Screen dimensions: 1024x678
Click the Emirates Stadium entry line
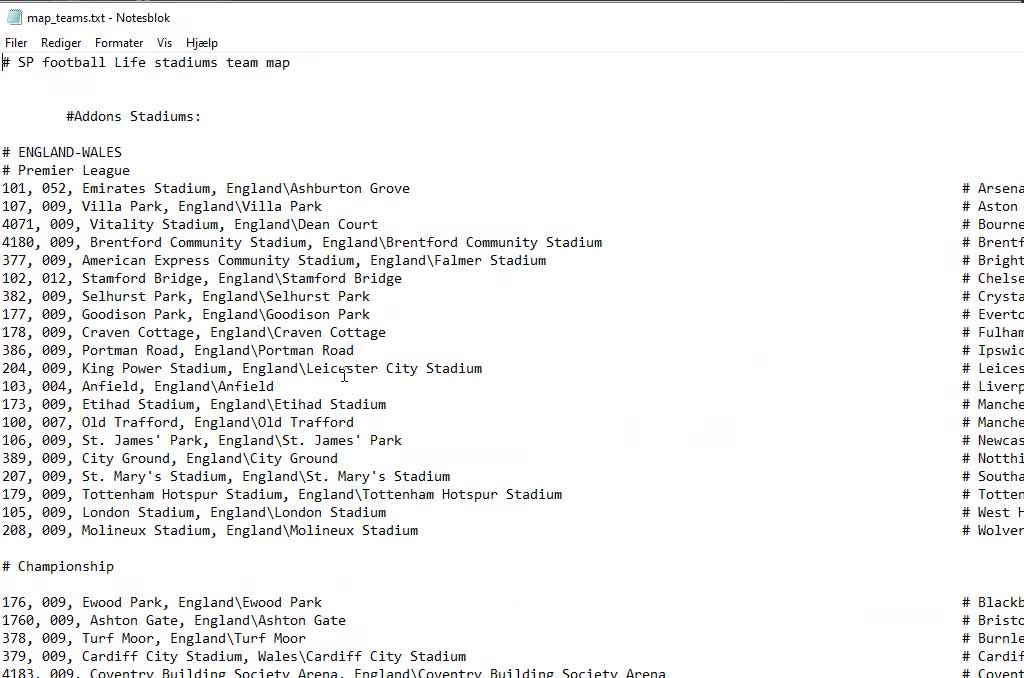(205, 188)
